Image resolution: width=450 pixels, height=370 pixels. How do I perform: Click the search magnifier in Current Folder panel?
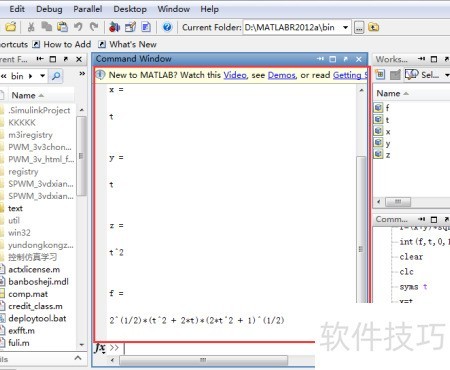click(56, 76)
